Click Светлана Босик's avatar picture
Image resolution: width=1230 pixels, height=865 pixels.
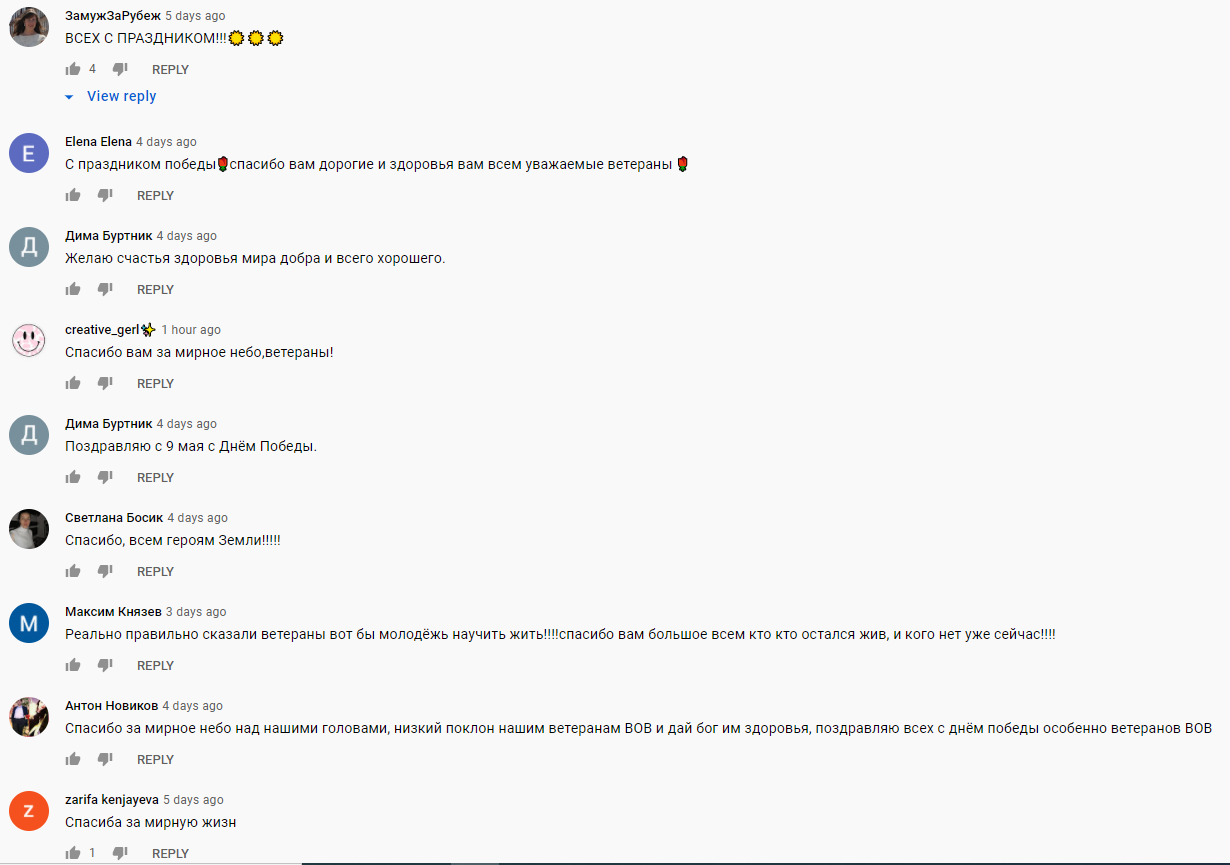(x=29, y=529)
